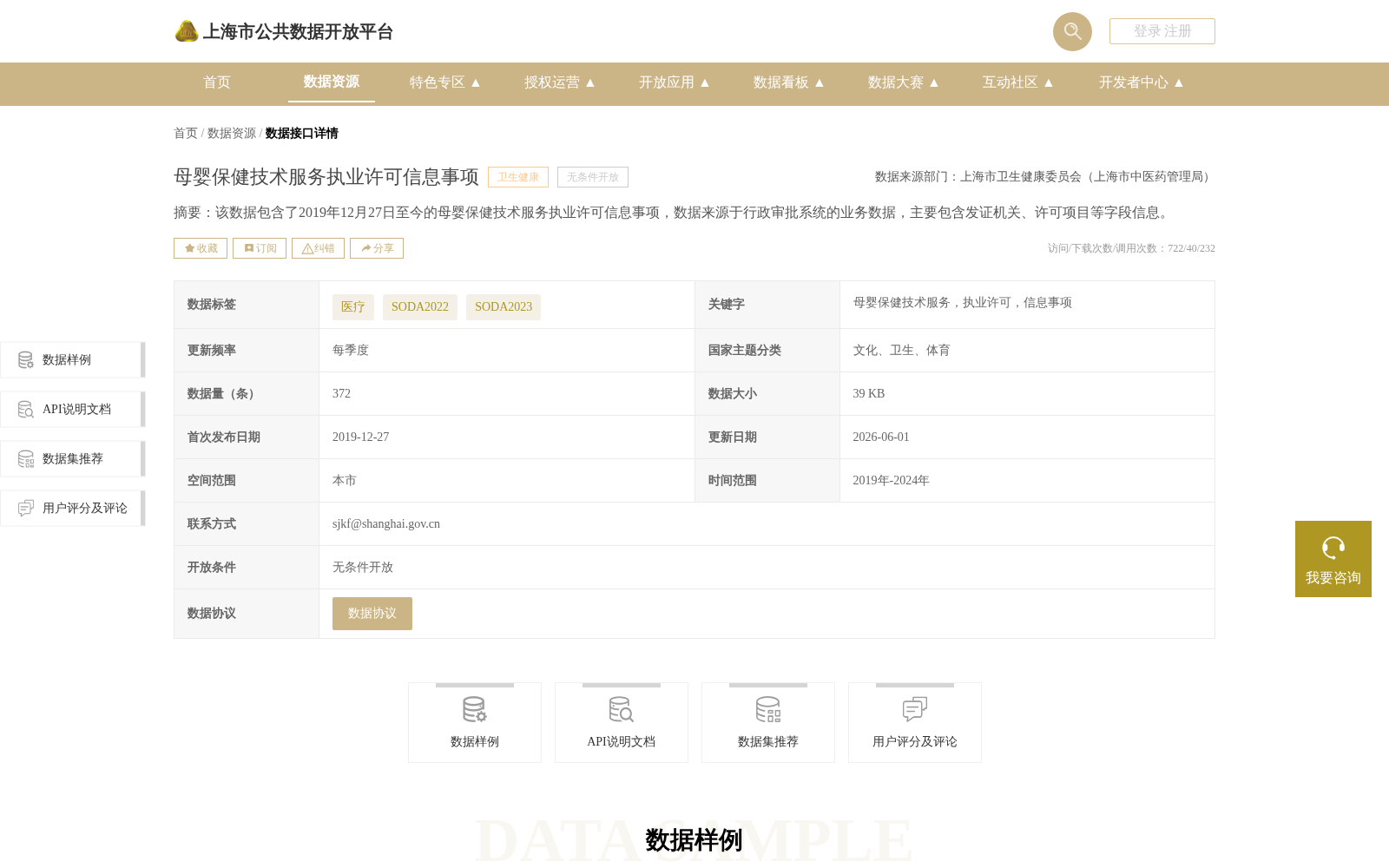The image size is (1389, 868).
Task: Click the 数据样例 section heading
Action: 694,840
